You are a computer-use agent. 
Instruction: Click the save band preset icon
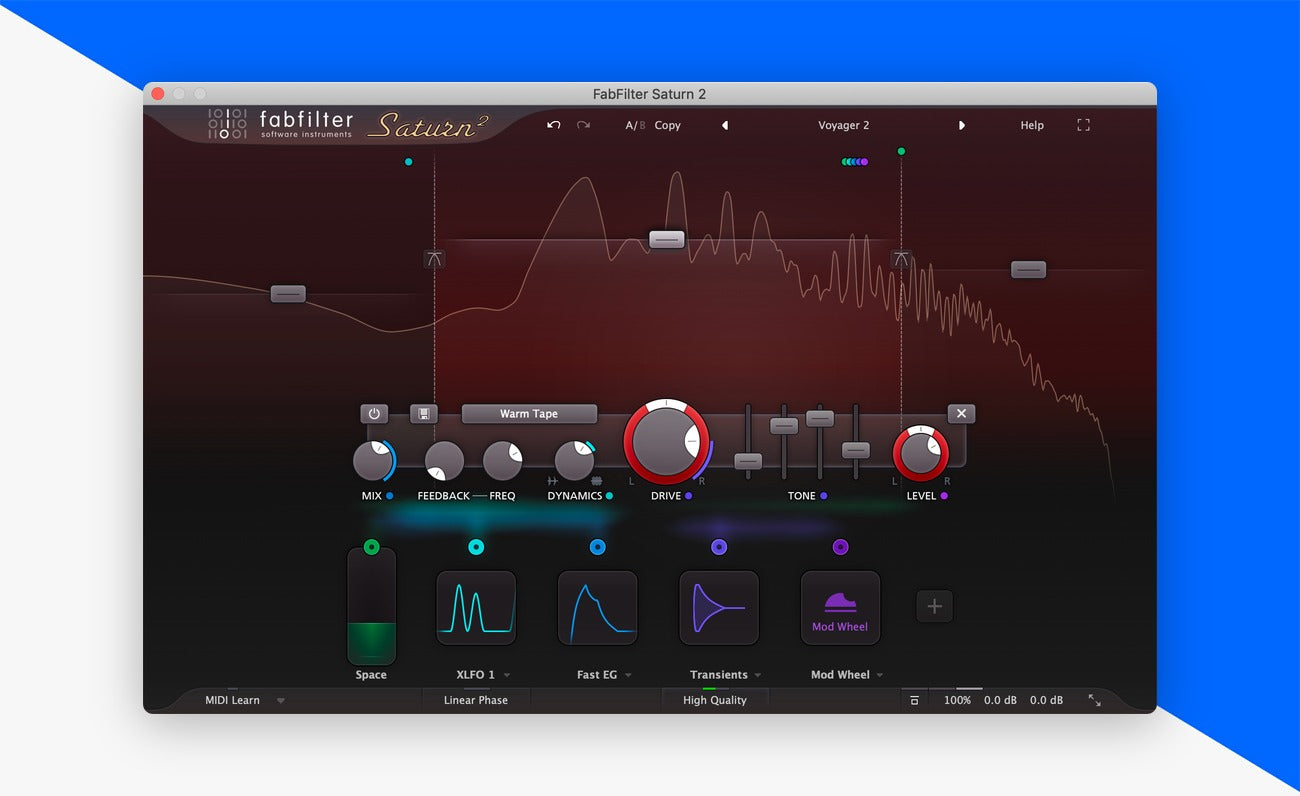(x=424, y=413)
